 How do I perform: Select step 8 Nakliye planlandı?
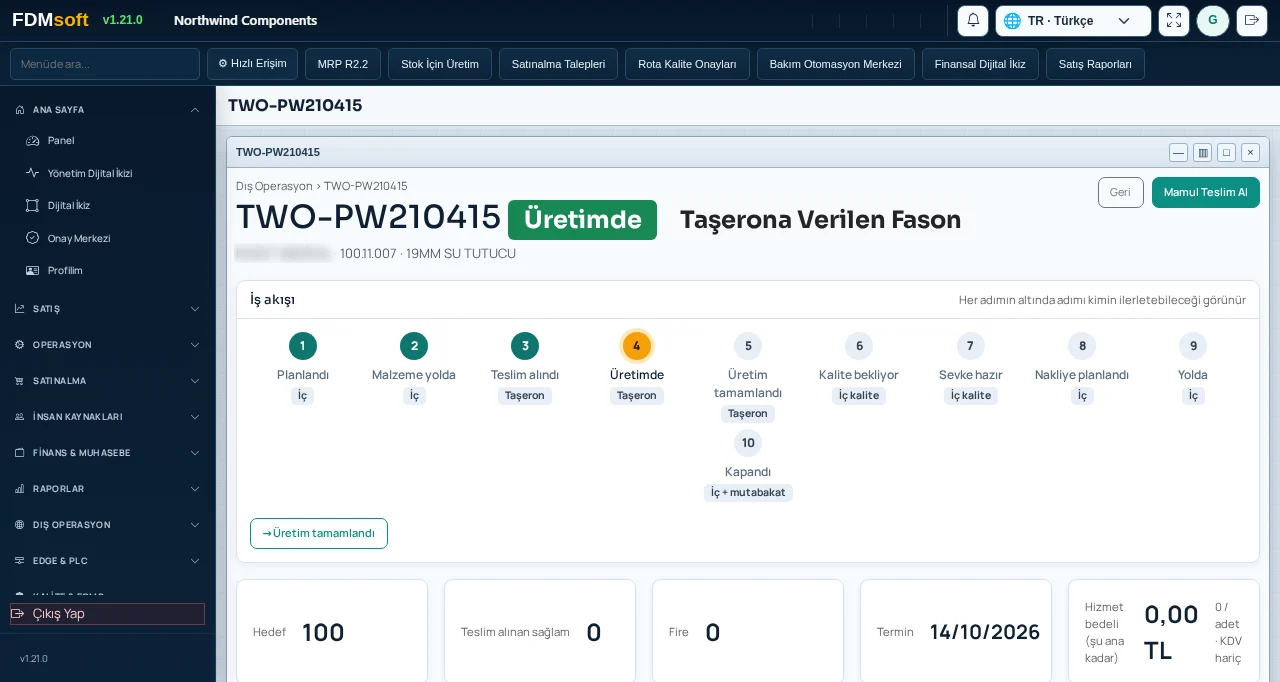click(x=1082, y=346)
